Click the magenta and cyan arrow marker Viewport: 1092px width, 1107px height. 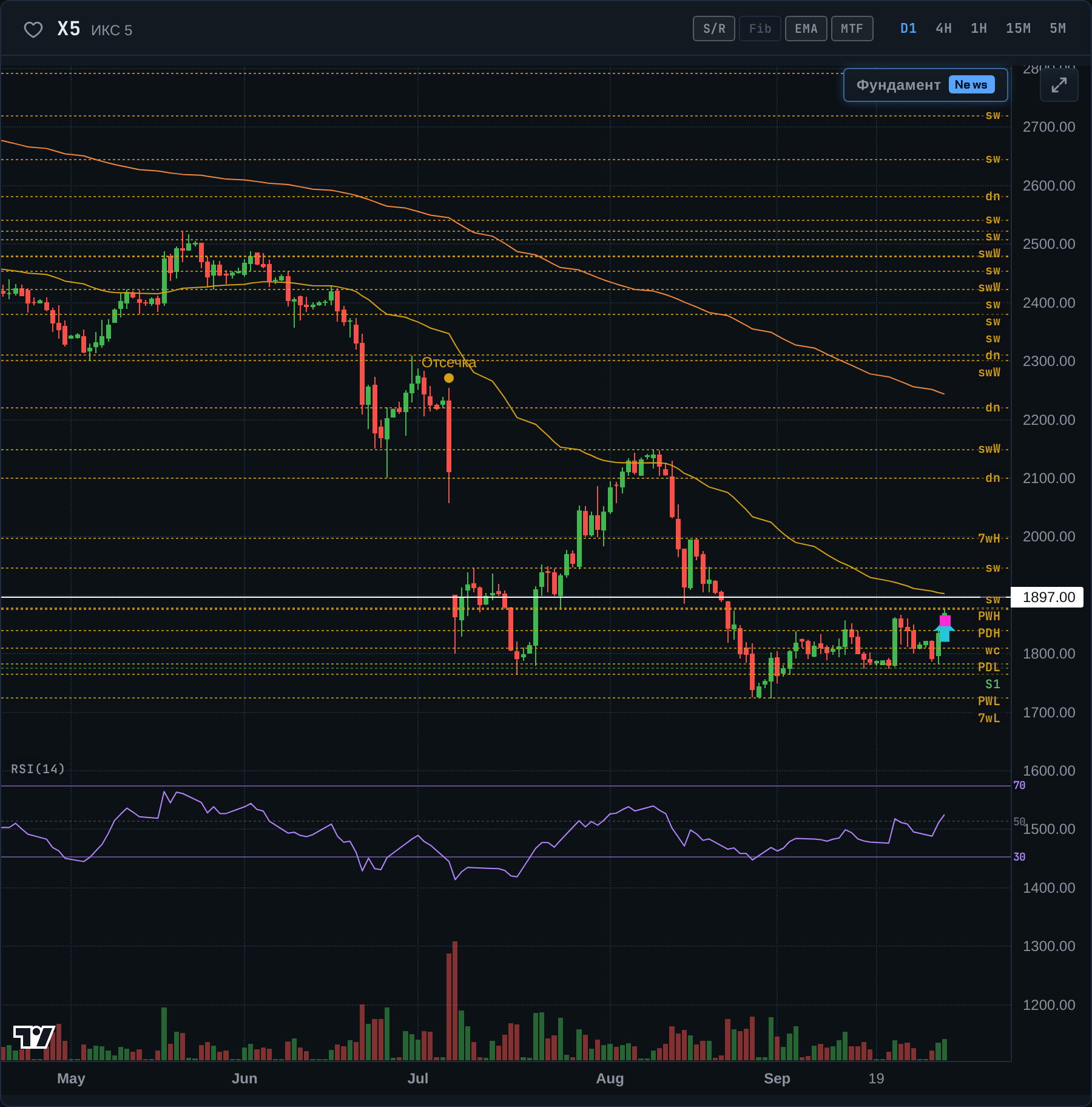[945, 628]
